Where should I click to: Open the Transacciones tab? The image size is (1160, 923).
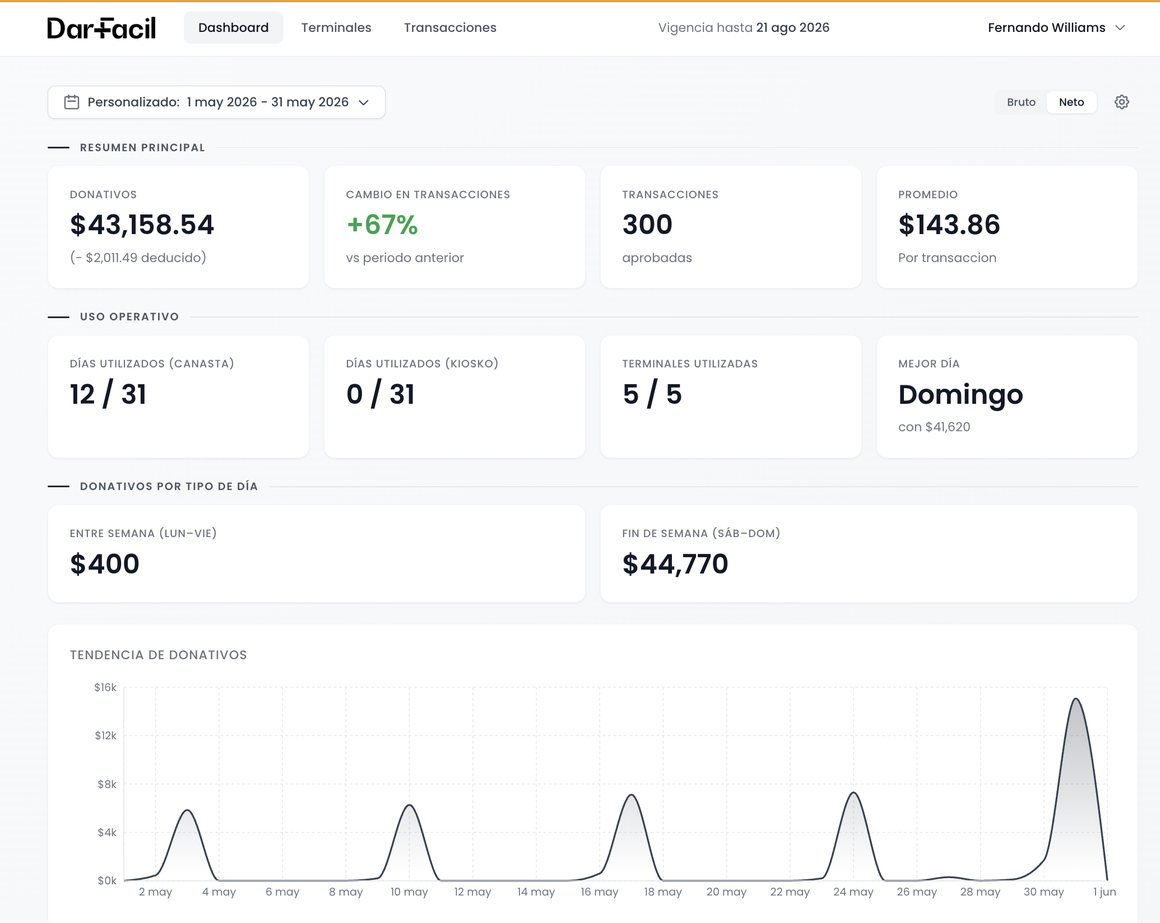point(450,27)
